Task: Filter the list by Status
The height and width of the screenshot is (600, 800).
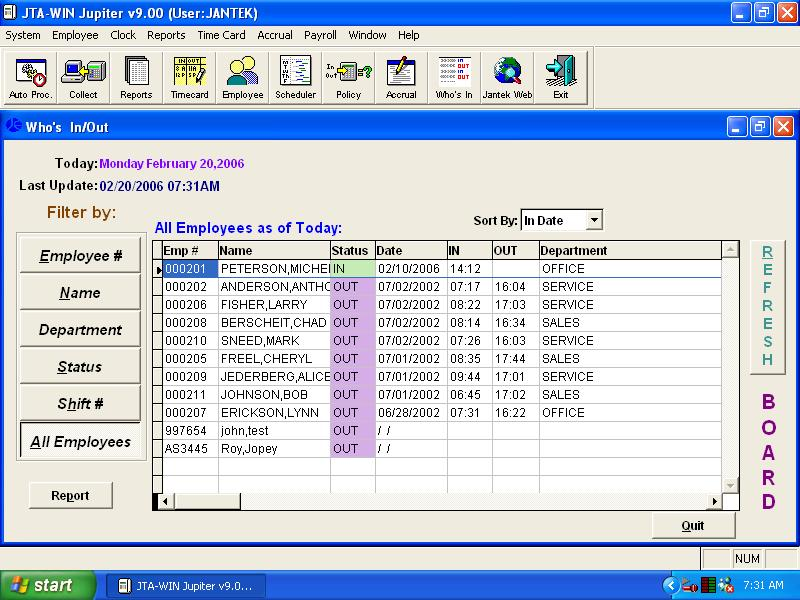Action: coord(79,366)
